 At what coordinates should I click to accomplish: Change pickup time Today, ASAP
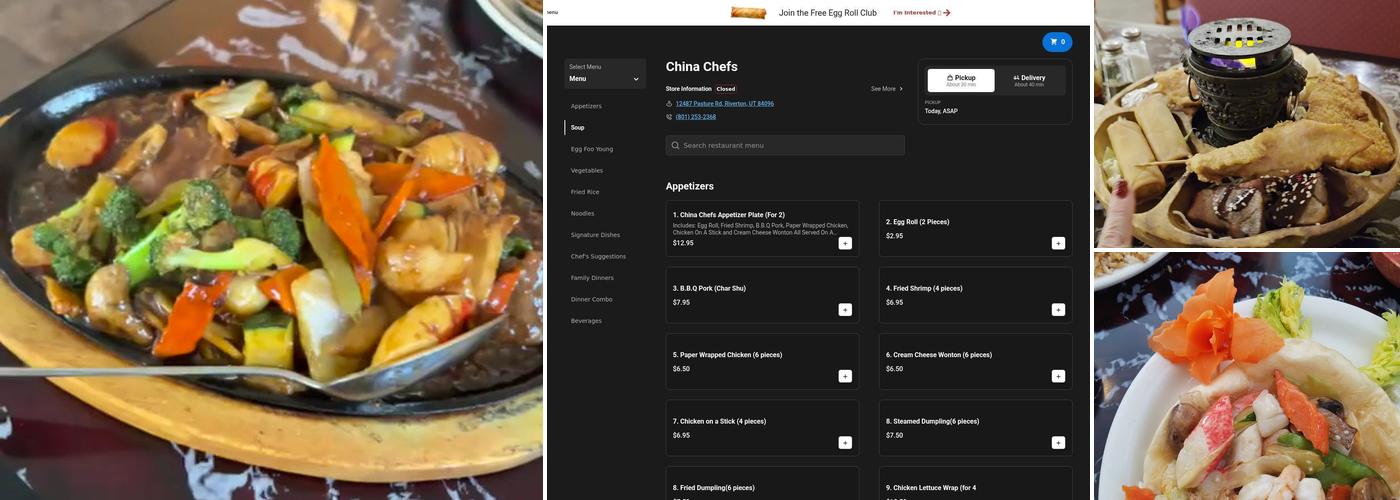[941, 111]
